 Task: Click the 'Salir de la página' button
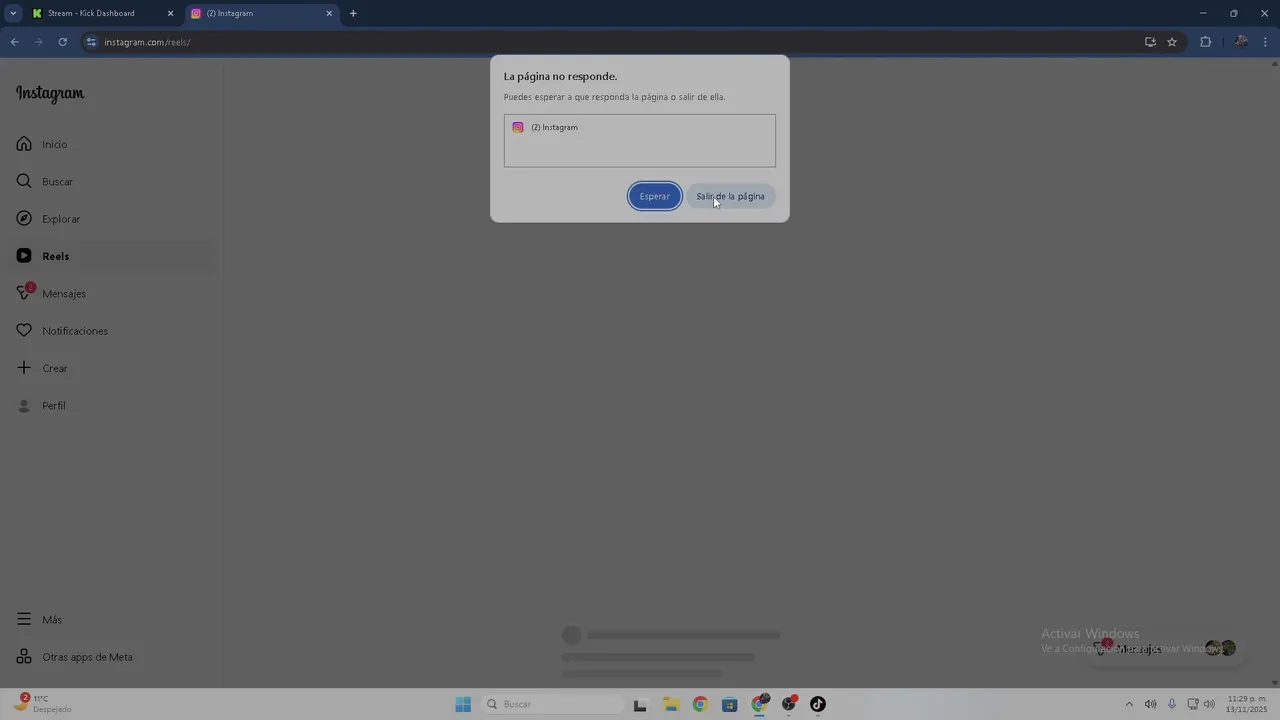pos(730,196)
